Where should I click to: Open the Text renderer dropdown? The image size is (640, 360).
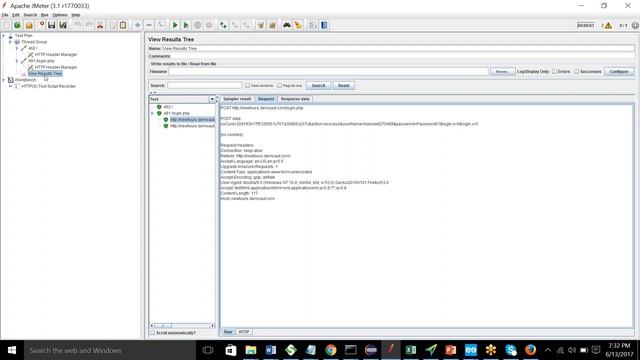coord(212,99)
